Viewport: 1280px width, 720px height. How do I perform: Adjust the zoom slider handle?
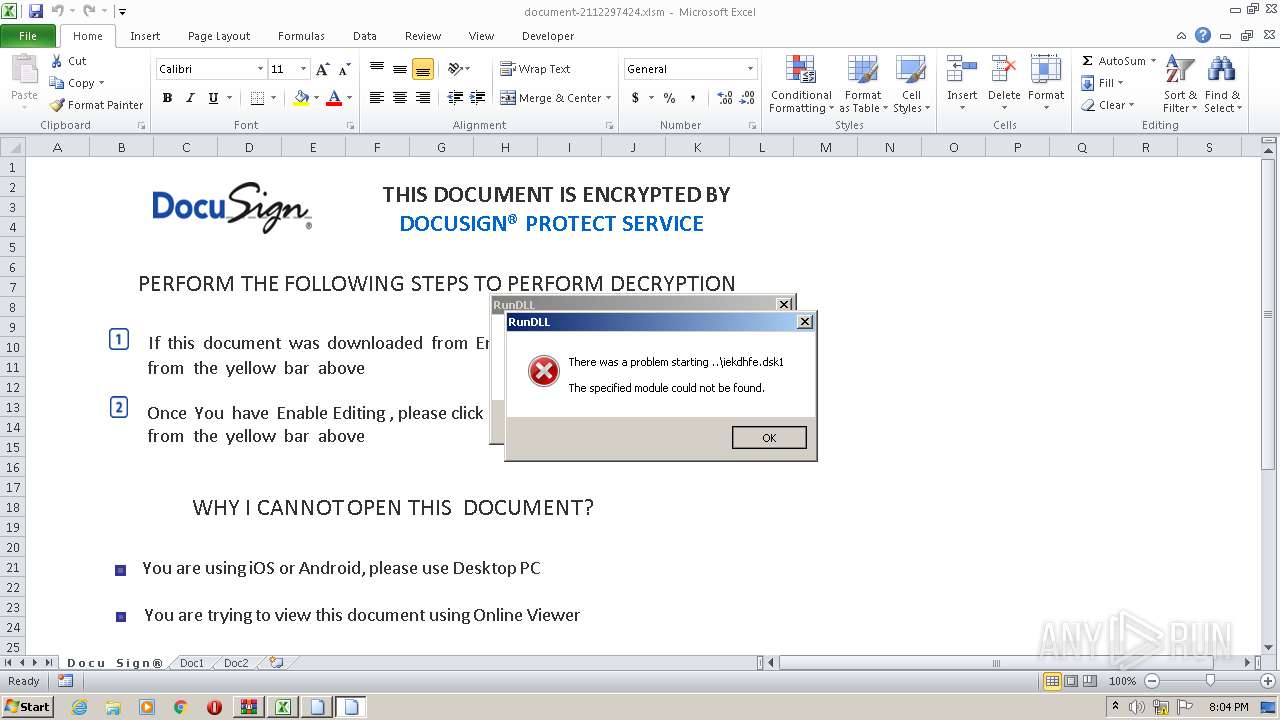pos(1209,681)
